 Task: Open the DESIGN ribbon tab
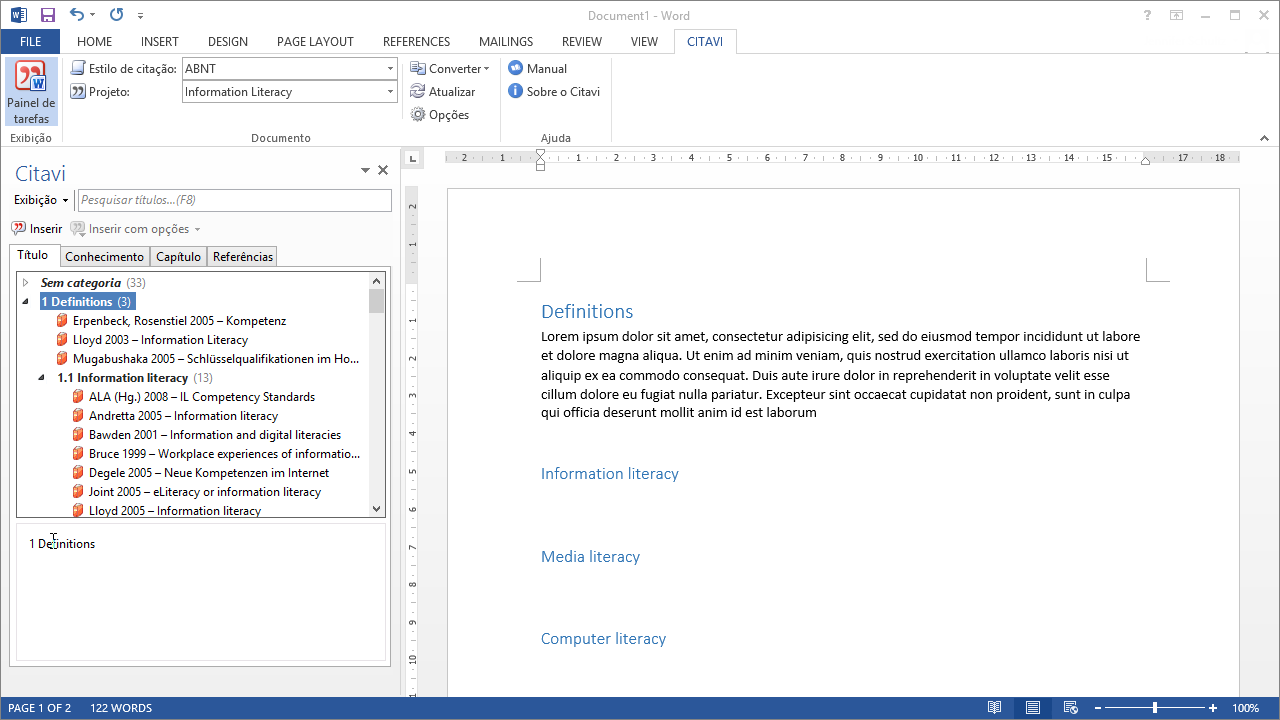228,42
